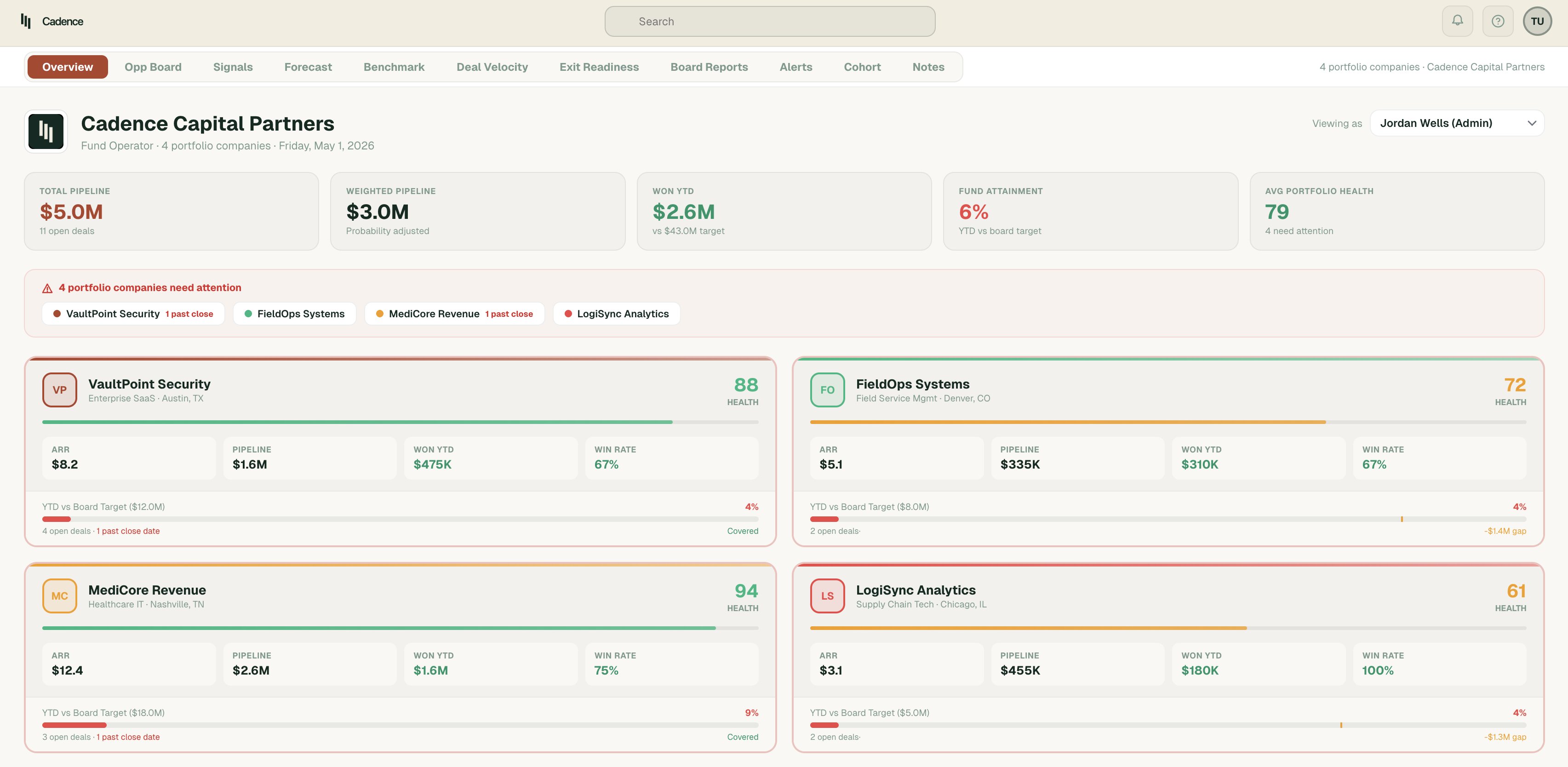
Task: Go to Board Reports tab
Action: tap(709, 67)
